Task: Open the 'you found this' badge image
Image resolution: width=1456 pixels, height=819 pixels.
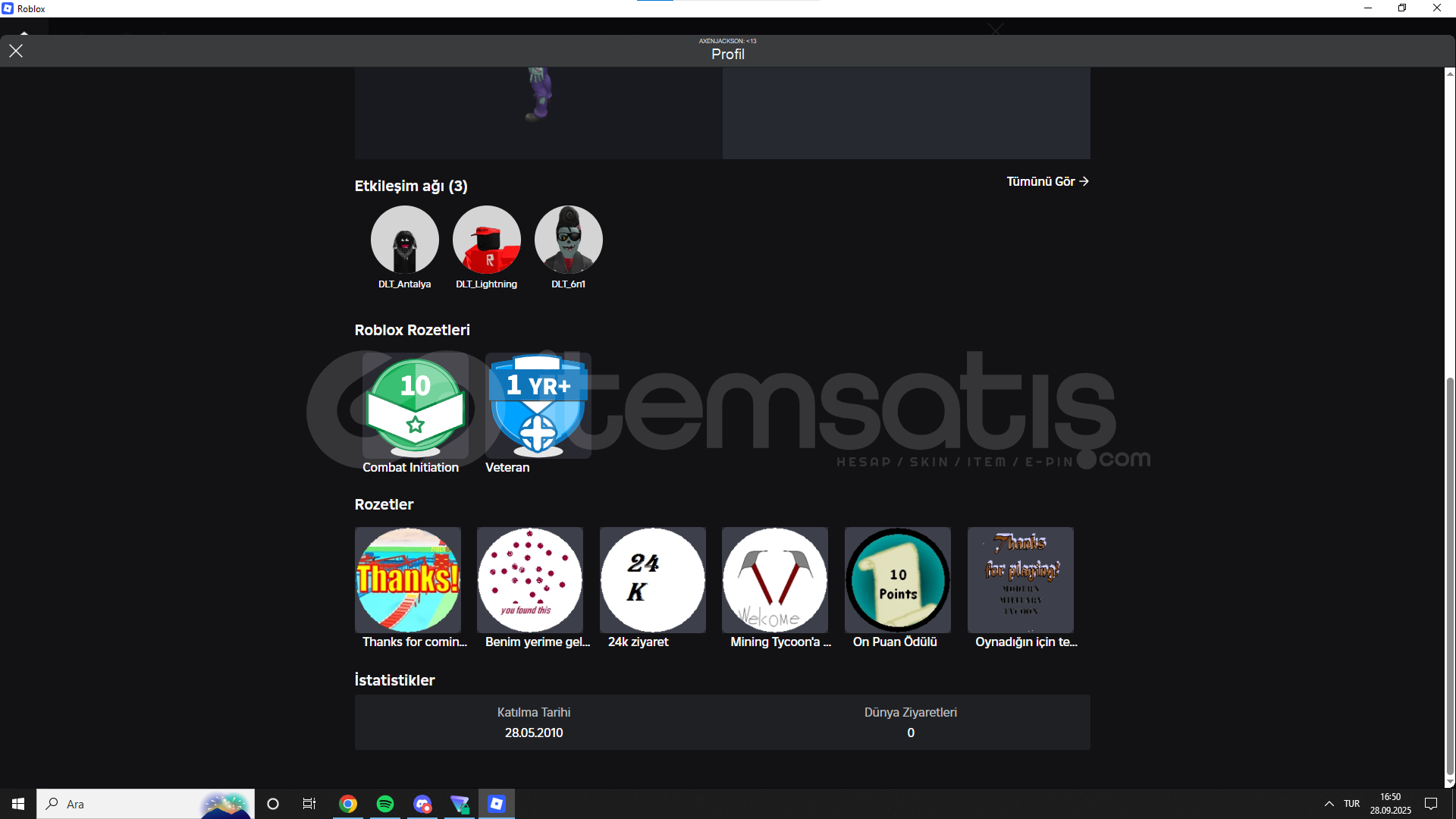Action: [530, 580]
